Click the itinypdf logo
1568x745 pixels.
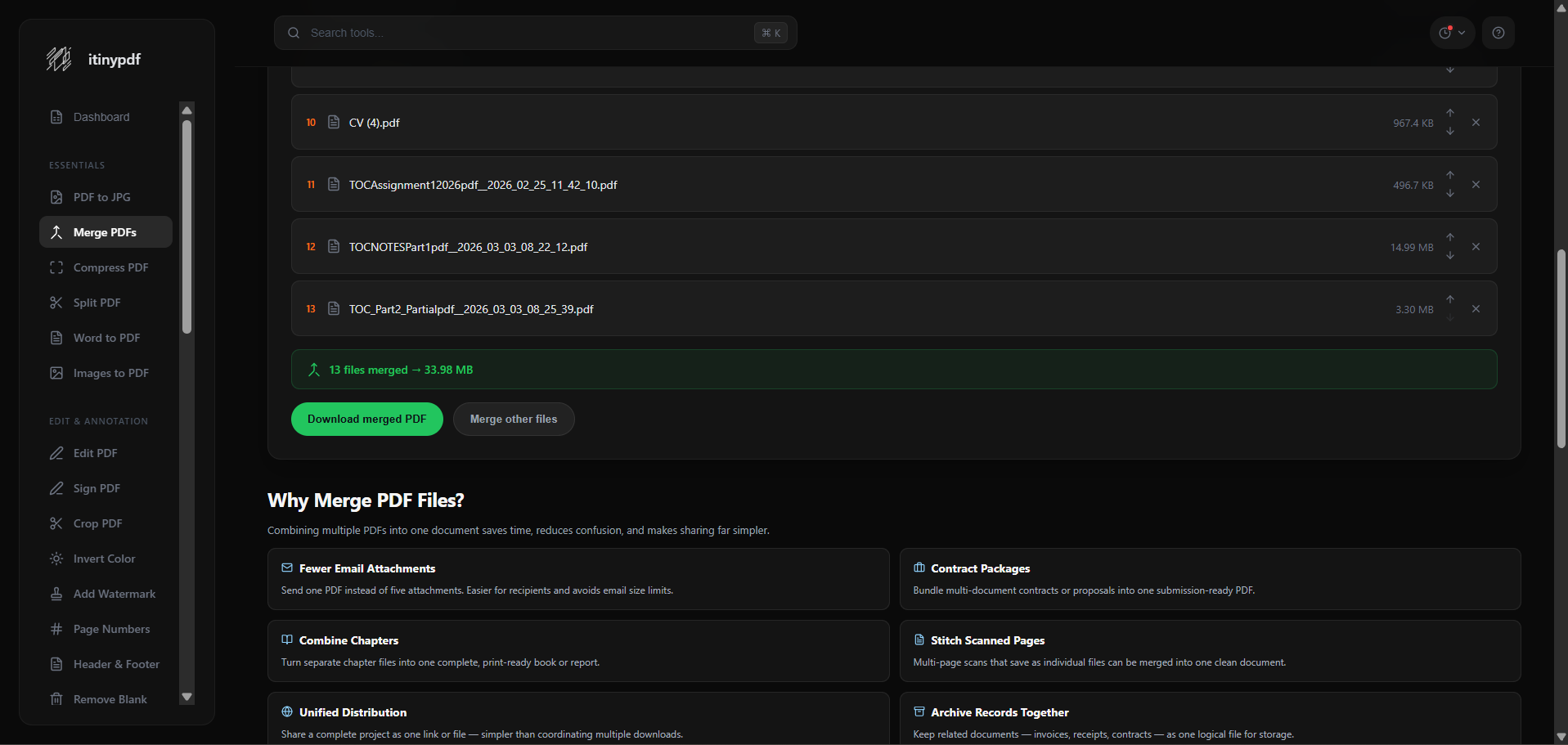[92, 59]
